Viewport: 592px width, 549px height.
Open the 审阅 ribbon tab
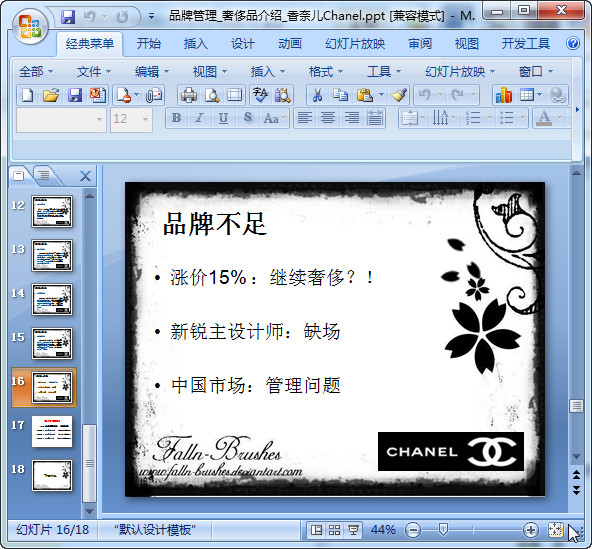point(420,44)
